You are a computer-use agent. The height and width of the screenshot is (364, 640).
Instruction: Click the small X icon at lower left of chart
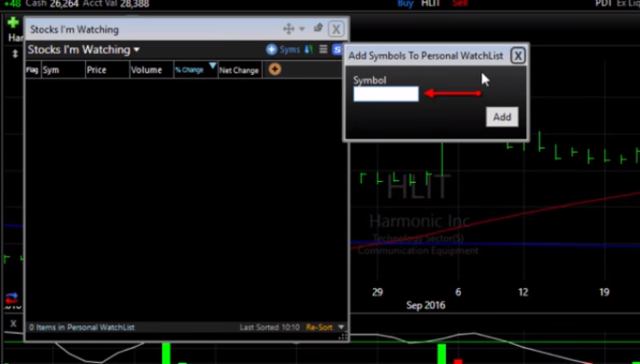(x=13, y=324)
